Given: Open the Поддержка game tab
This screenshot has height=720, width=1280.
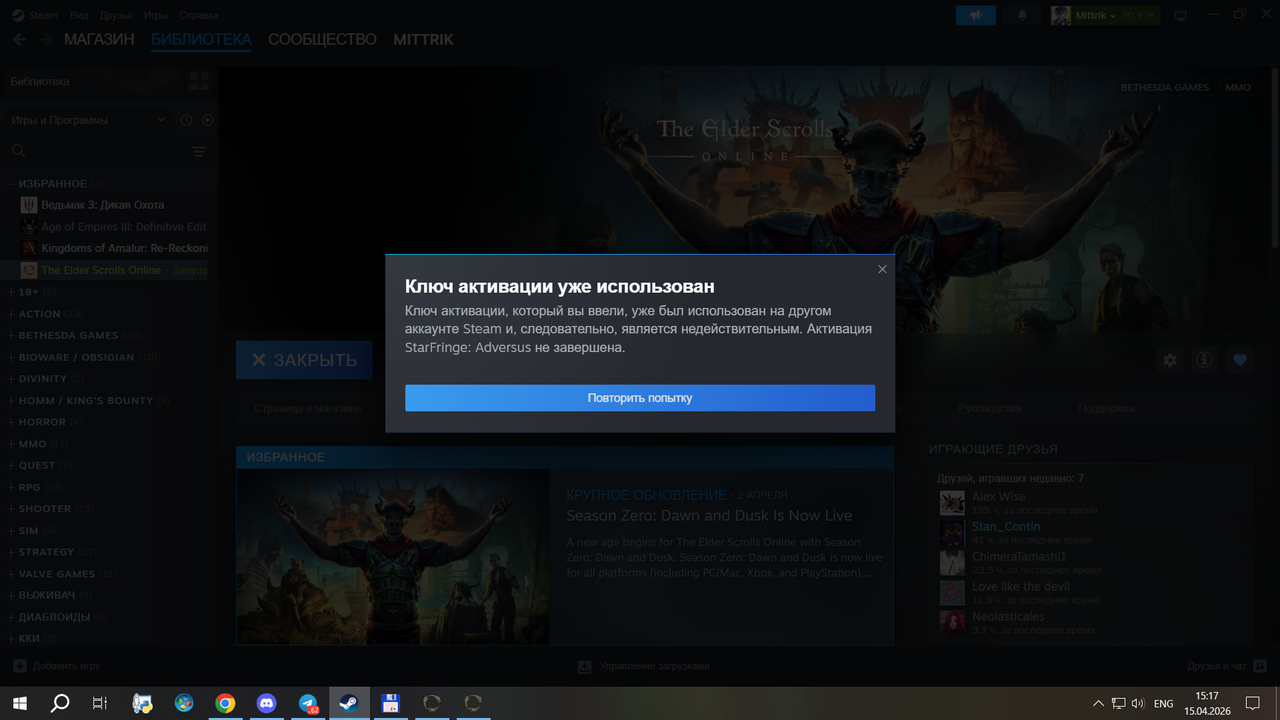Looking at the screenshot, I should tap(1106, 408).
